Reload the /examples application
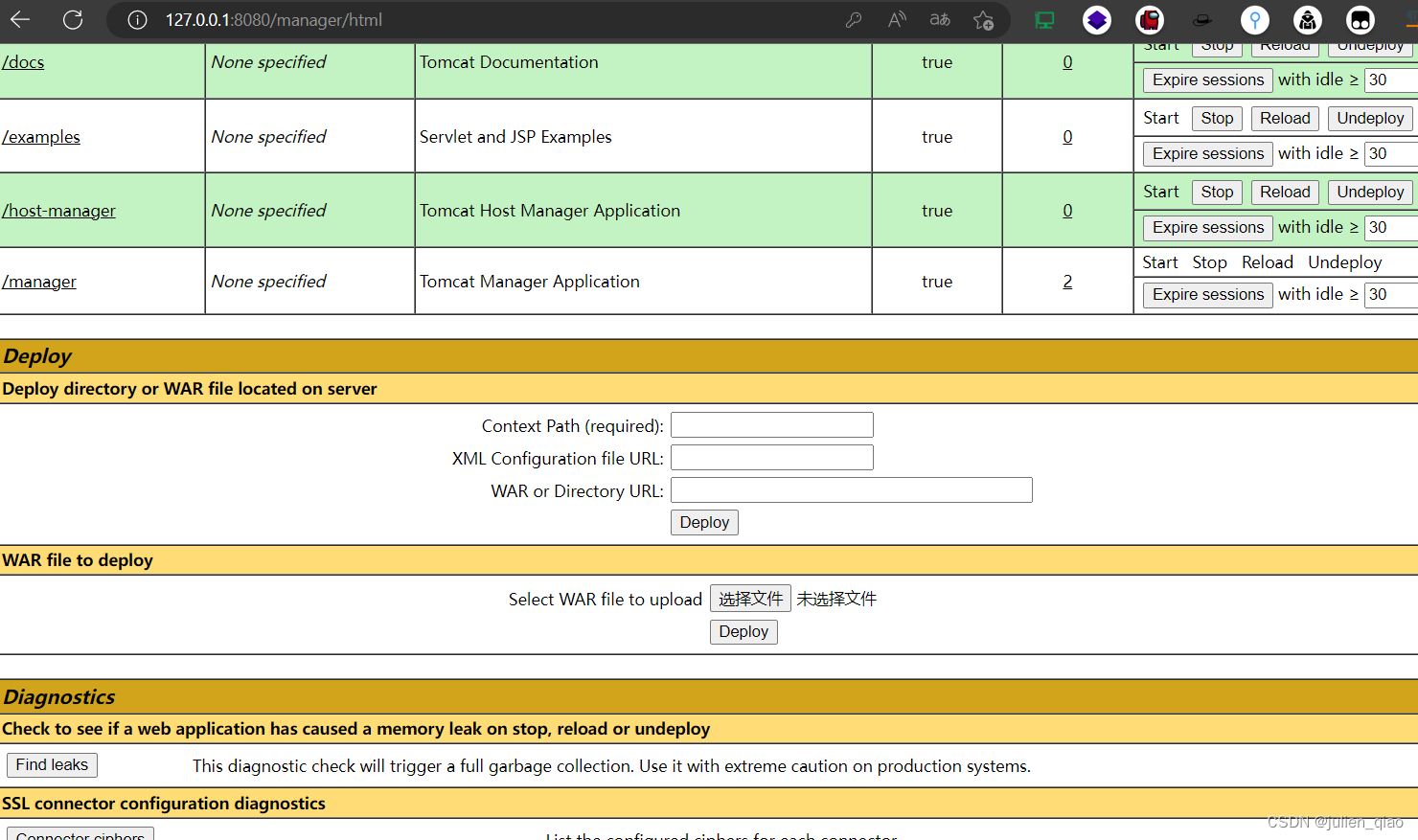This screenshot has width=1418, height=840. point(1285,118)
